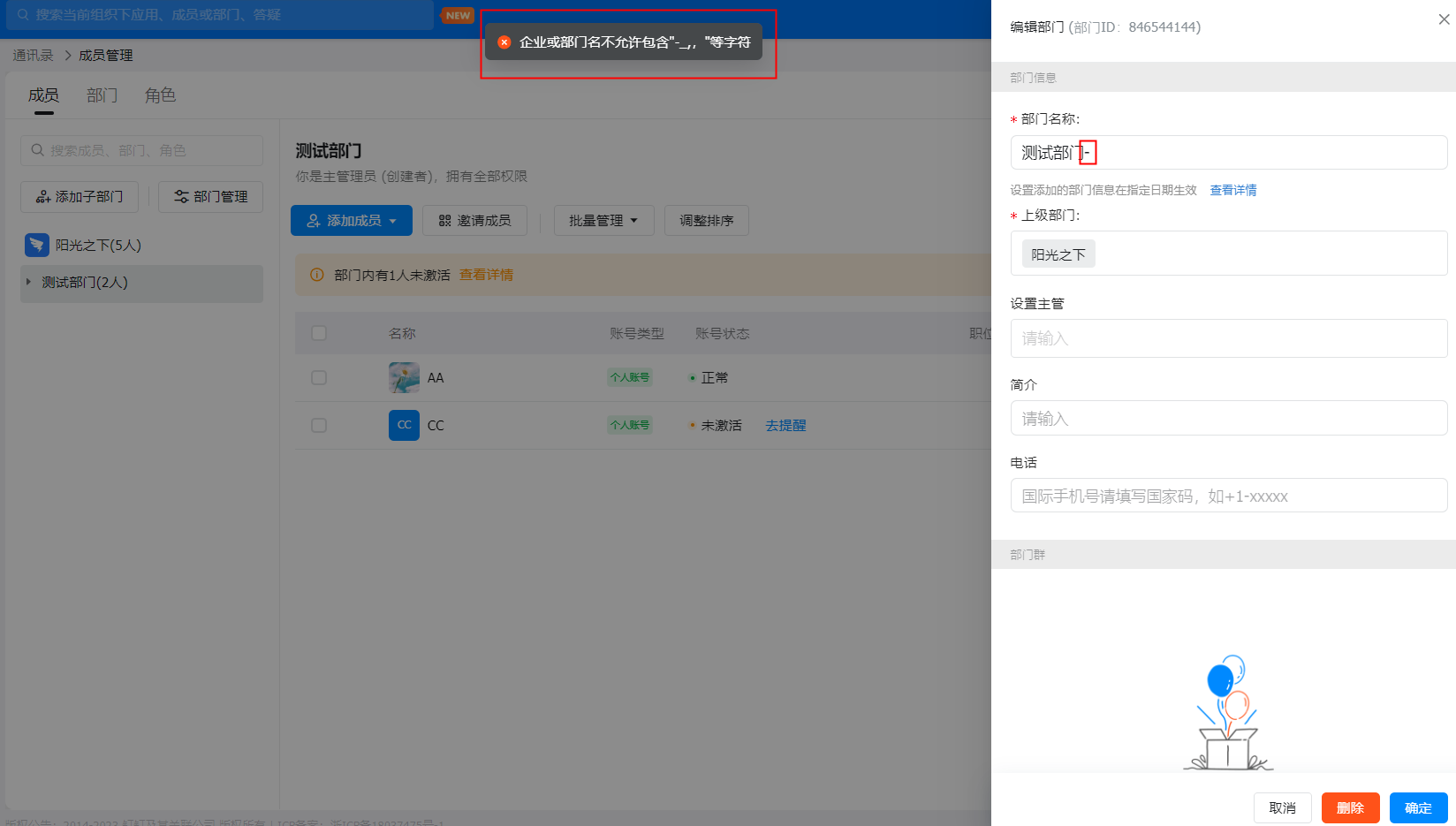
Task: Close the edit department panel
Action: (x=1444, y=19)
